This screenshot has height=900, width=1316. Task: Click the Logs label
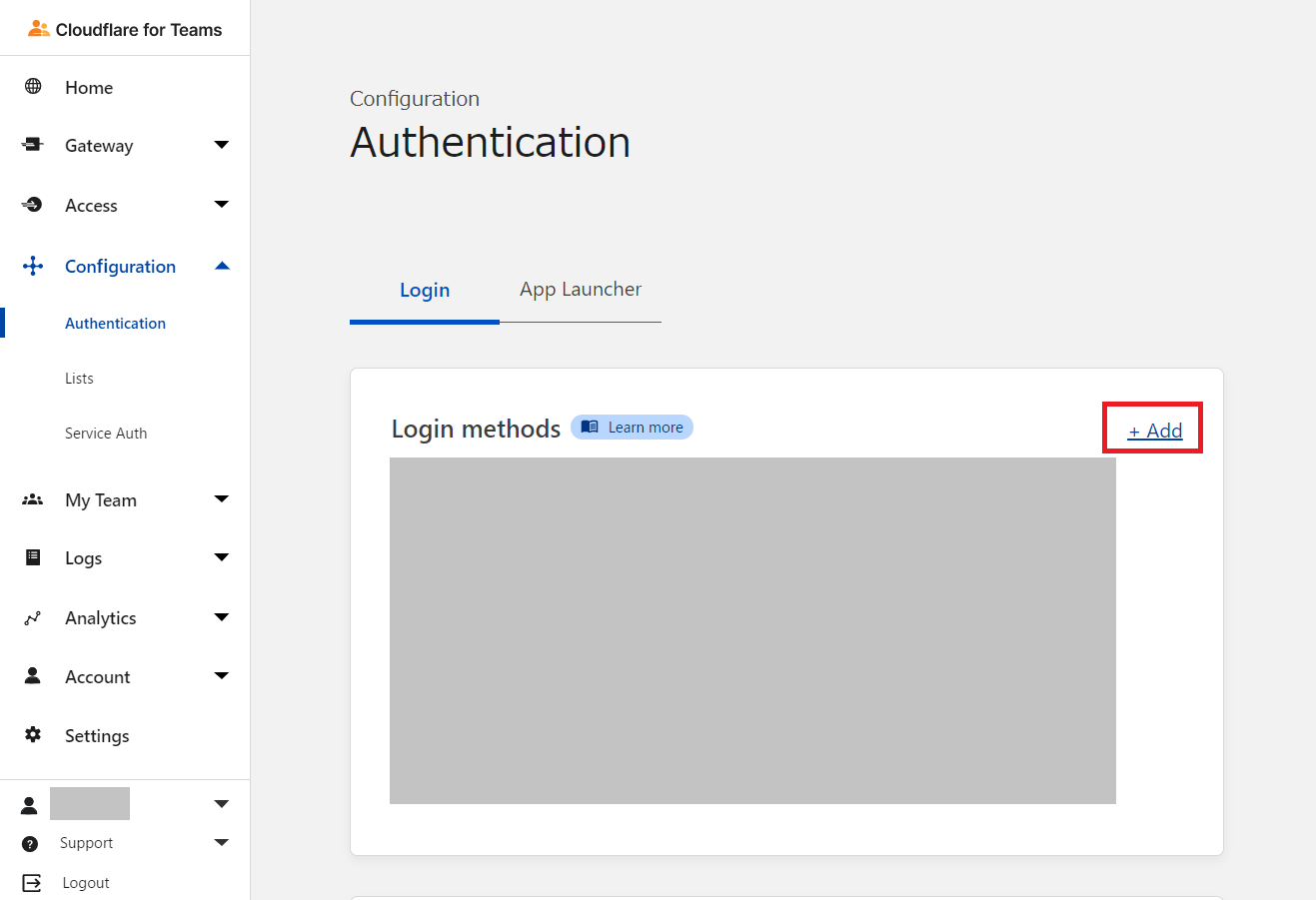(84, 558)
